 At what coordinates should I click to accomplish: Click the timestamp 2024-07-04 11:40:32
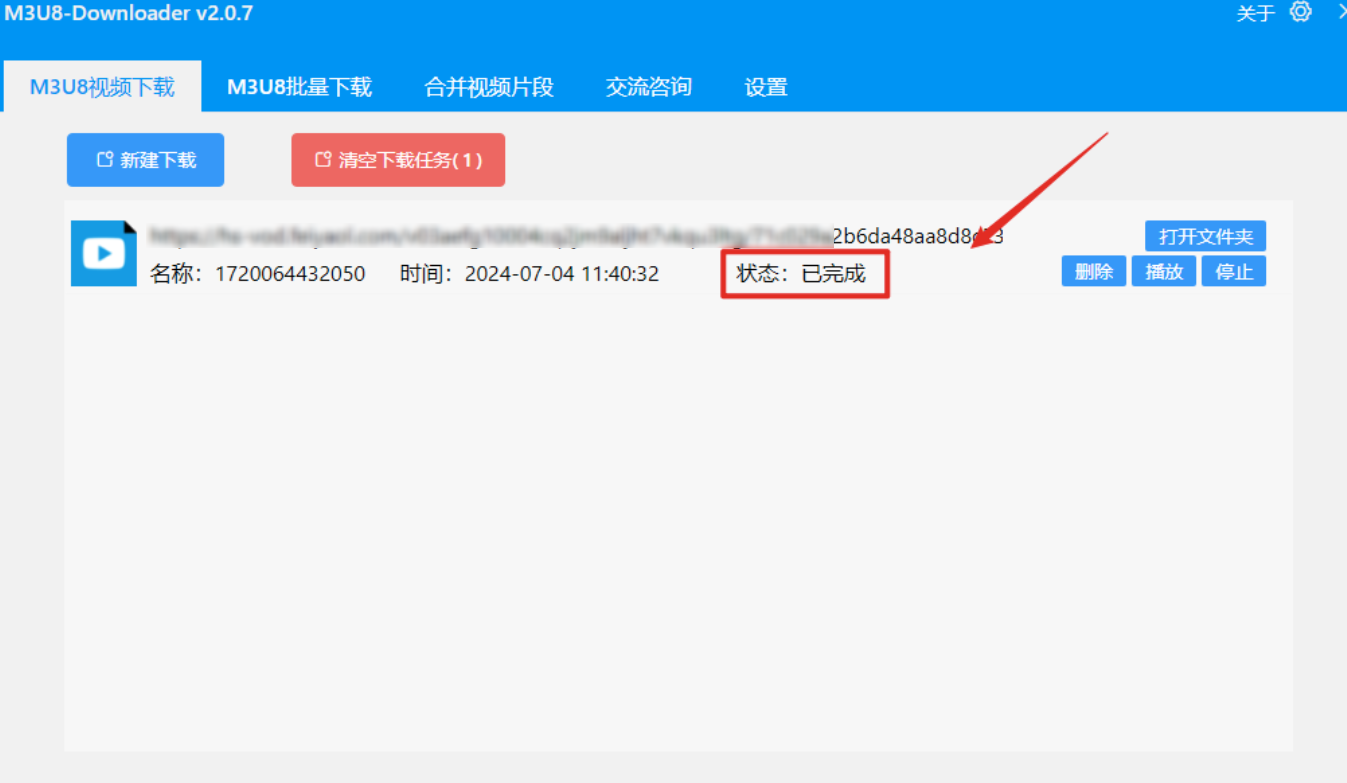pos(561,273)
